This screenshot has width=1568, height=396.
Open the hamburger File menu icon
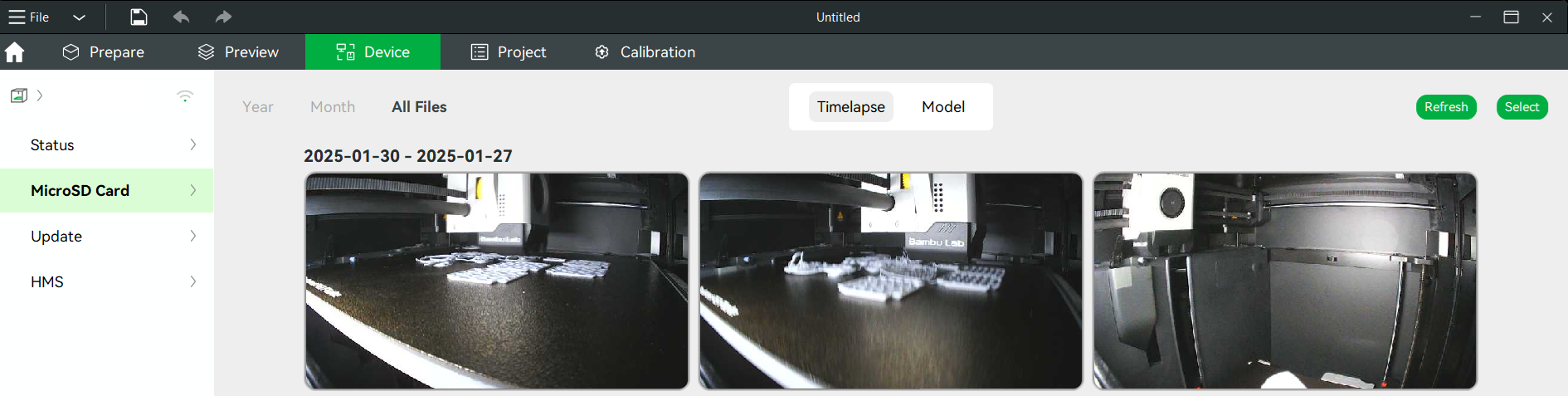pos(17,17)
